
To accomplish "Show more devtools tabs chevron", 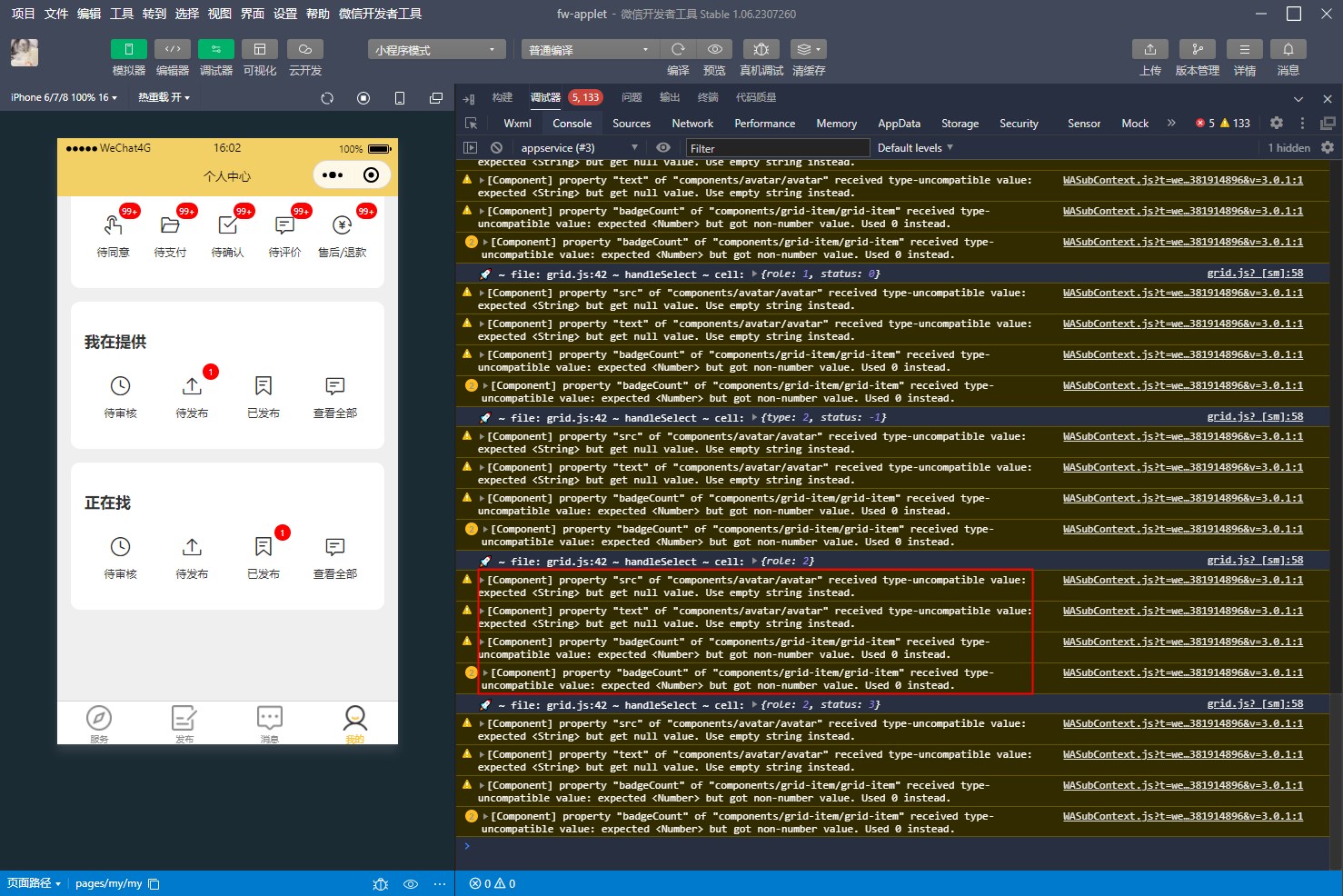I will 1171,123.
